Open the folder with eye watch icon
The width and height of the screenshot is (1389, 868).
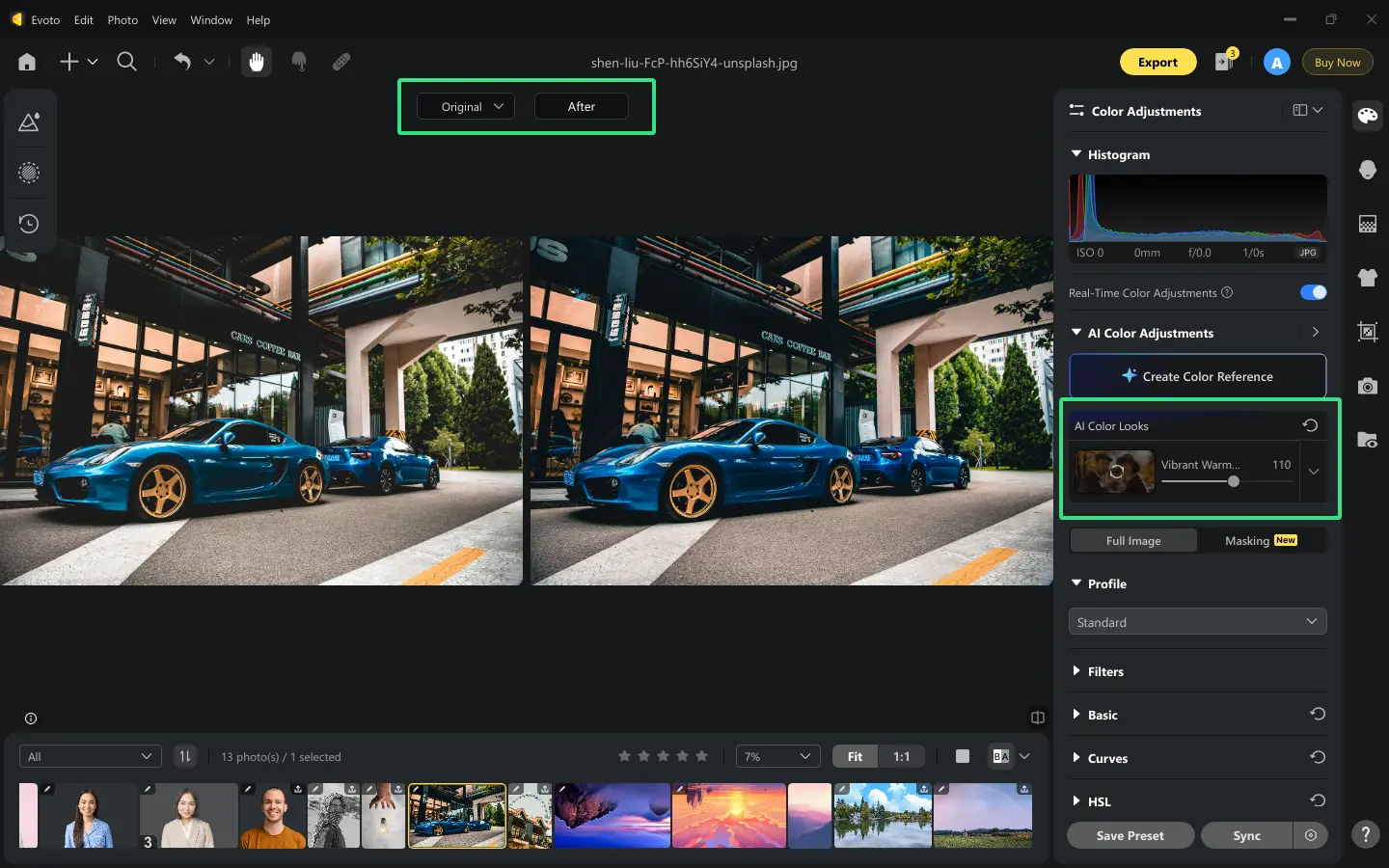pos(1367,440)
